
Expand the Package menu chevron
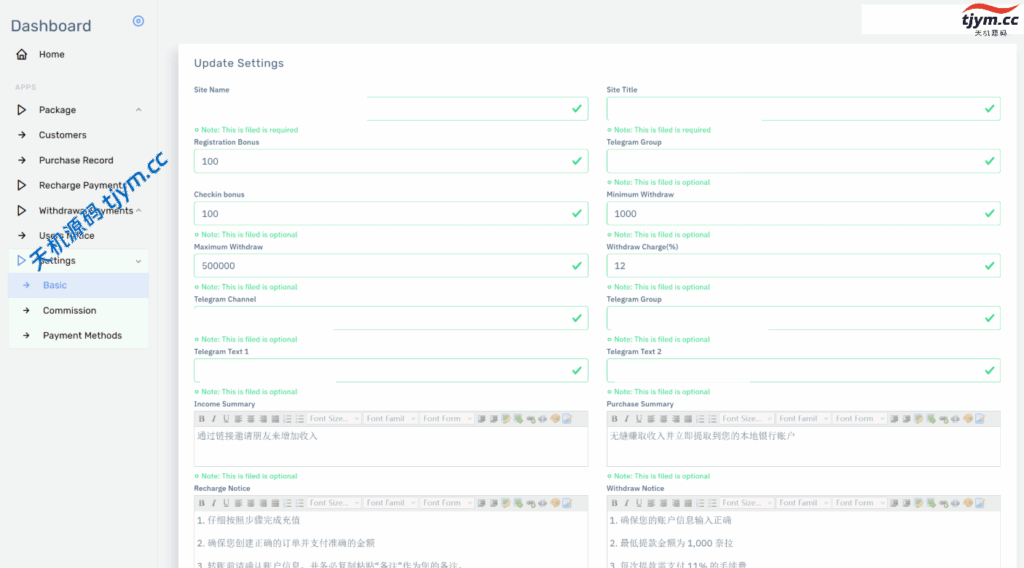(x=138, y=110)
